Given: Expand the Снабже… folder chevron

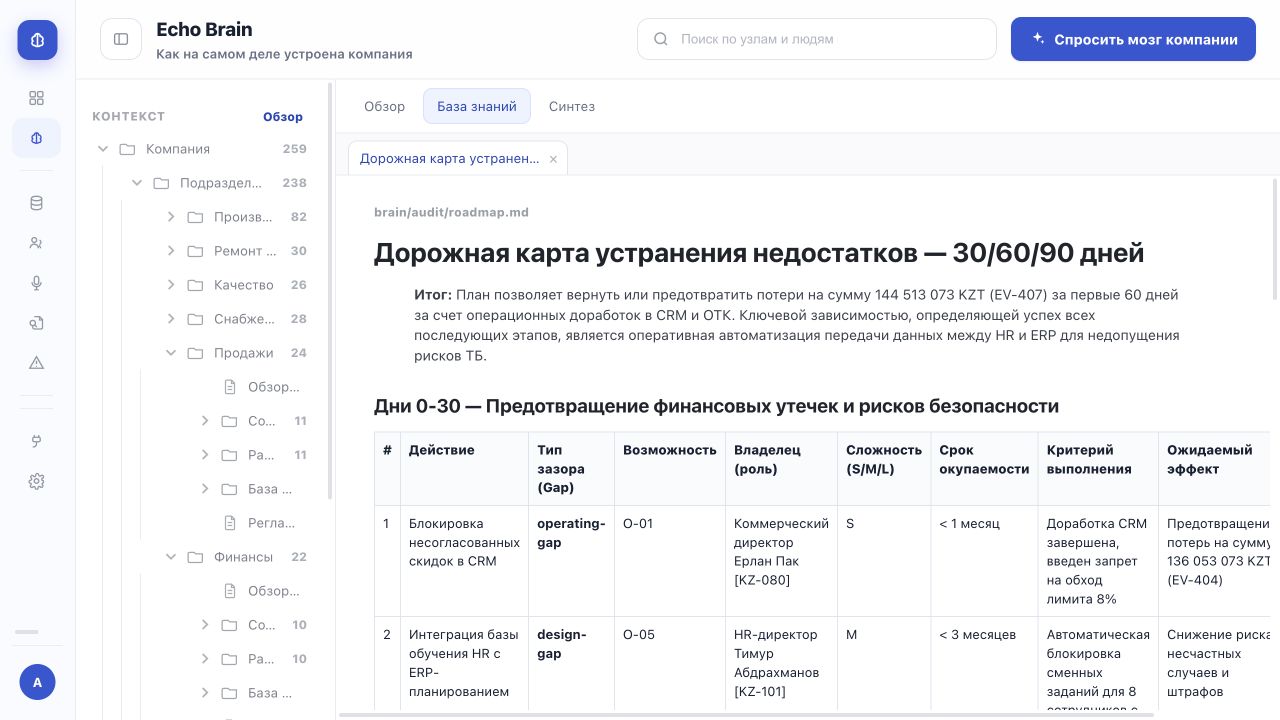Looking at the screenshot, I should click(171, 319).
